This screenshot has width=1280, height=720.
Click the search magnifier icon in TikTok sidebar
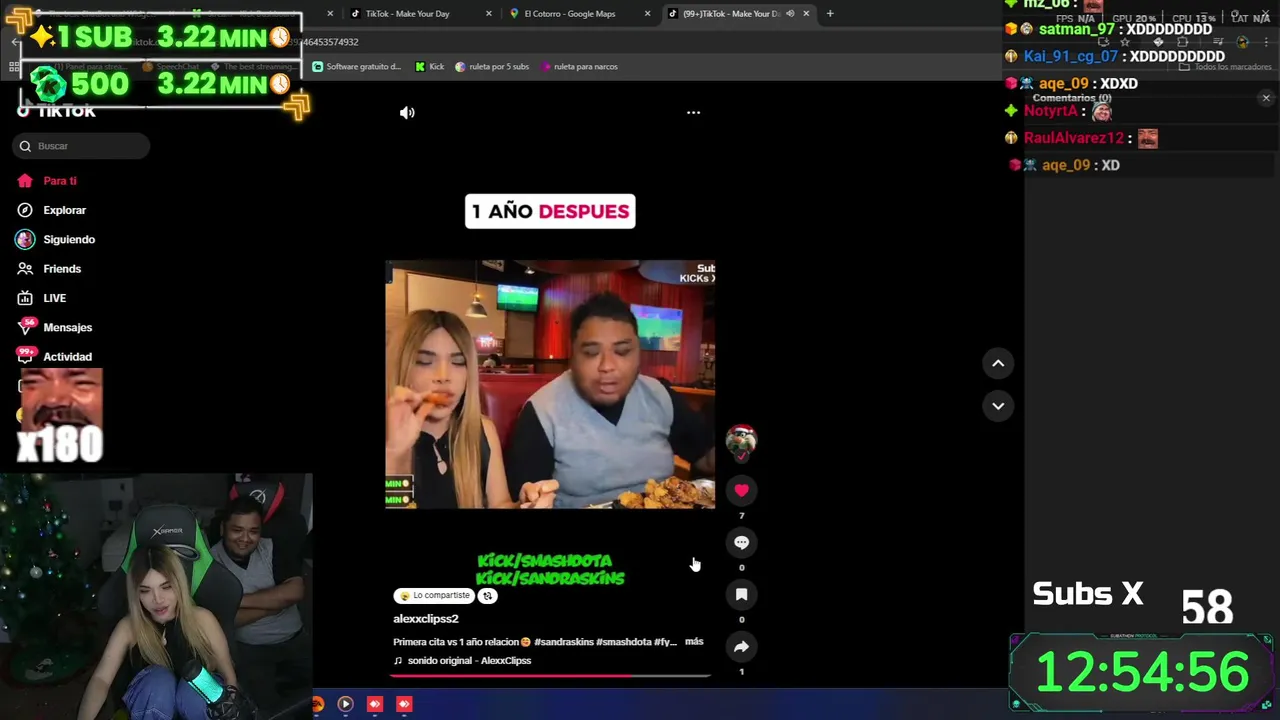[x=25, y=146]
